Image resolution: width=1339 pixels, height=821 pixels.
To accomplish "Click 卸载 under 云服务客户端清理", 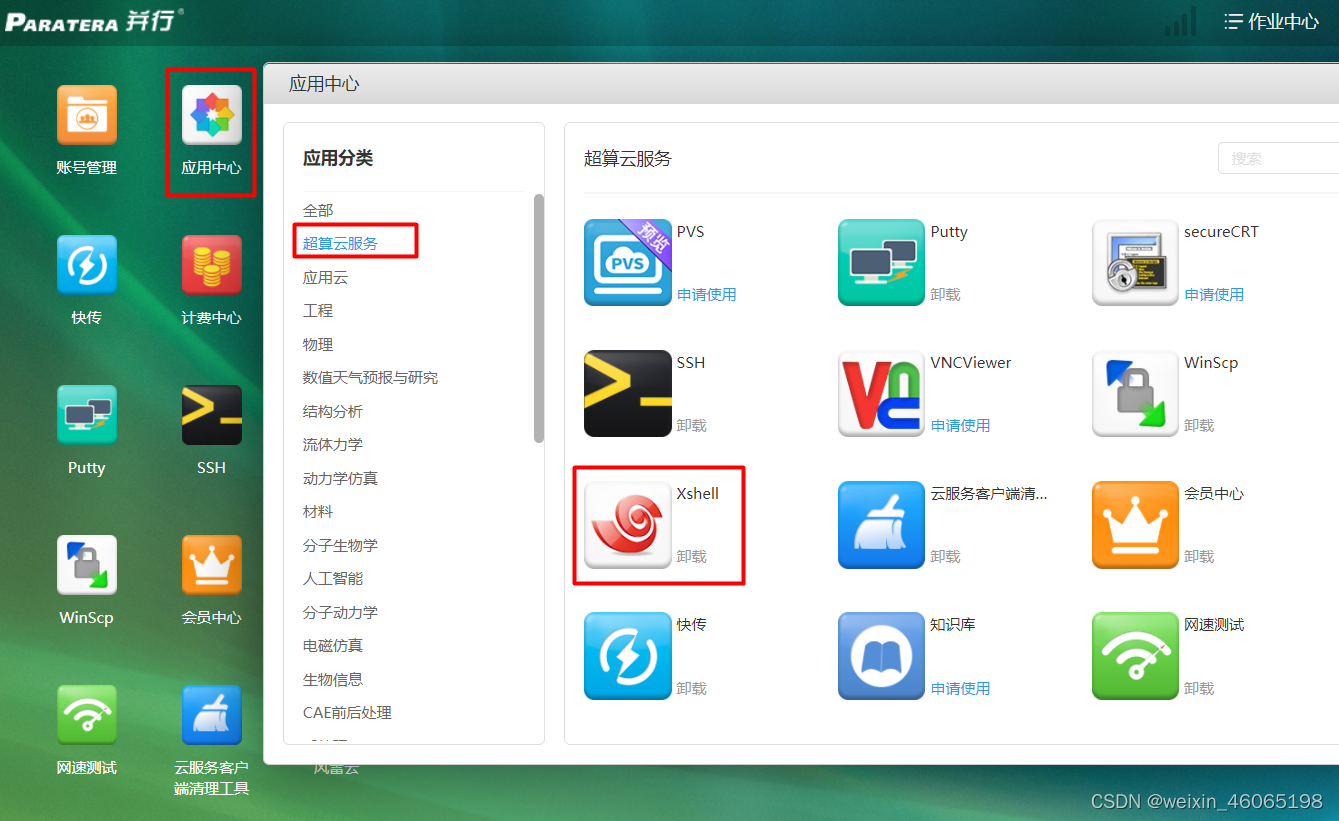I will [x=945, y=556].
